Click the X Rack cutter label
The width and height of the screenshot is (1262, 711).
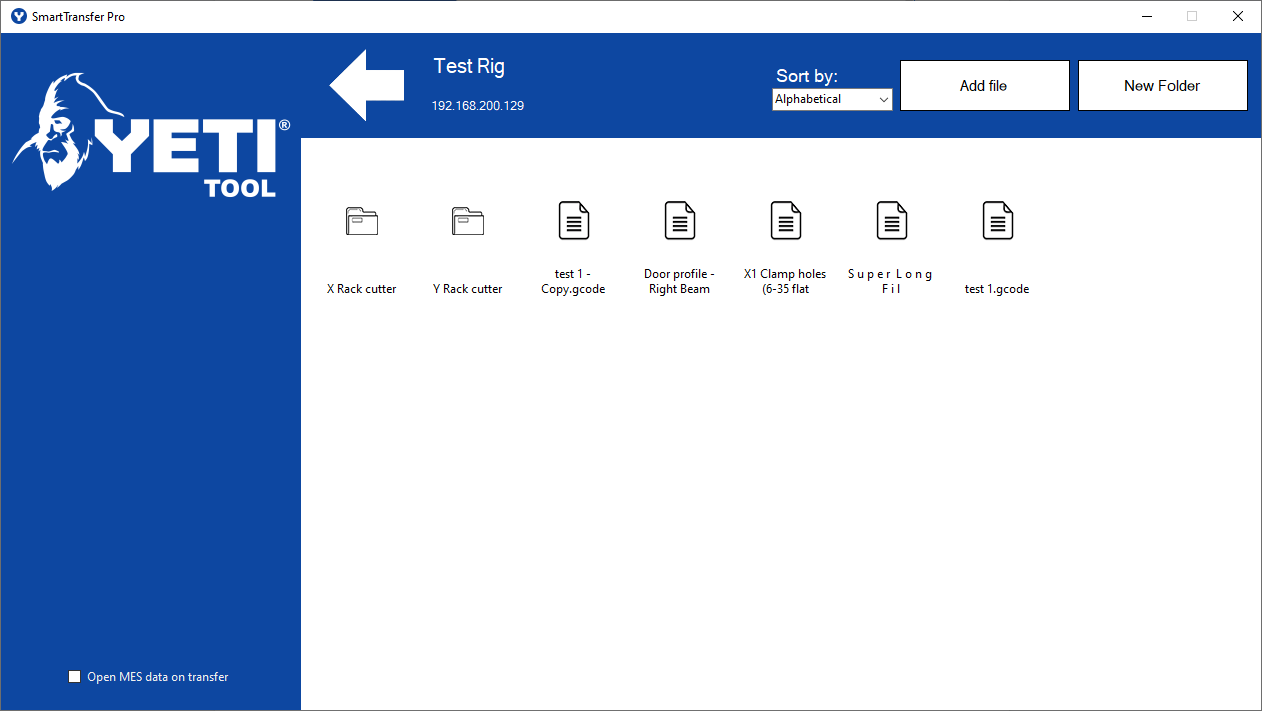coord(362,289)
